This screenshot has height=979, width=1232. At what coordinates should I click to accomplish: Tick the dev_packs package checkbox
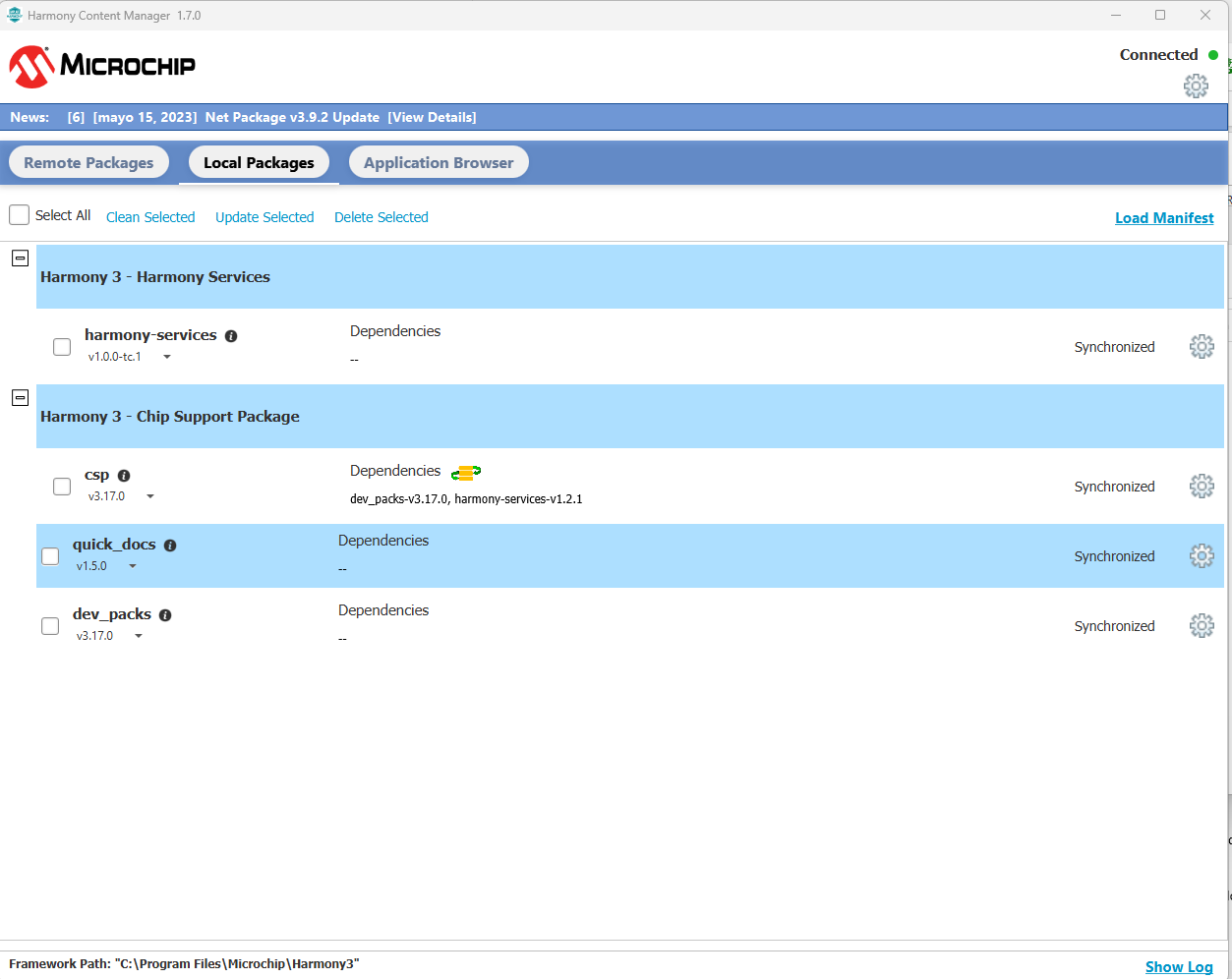coord(50,626)
